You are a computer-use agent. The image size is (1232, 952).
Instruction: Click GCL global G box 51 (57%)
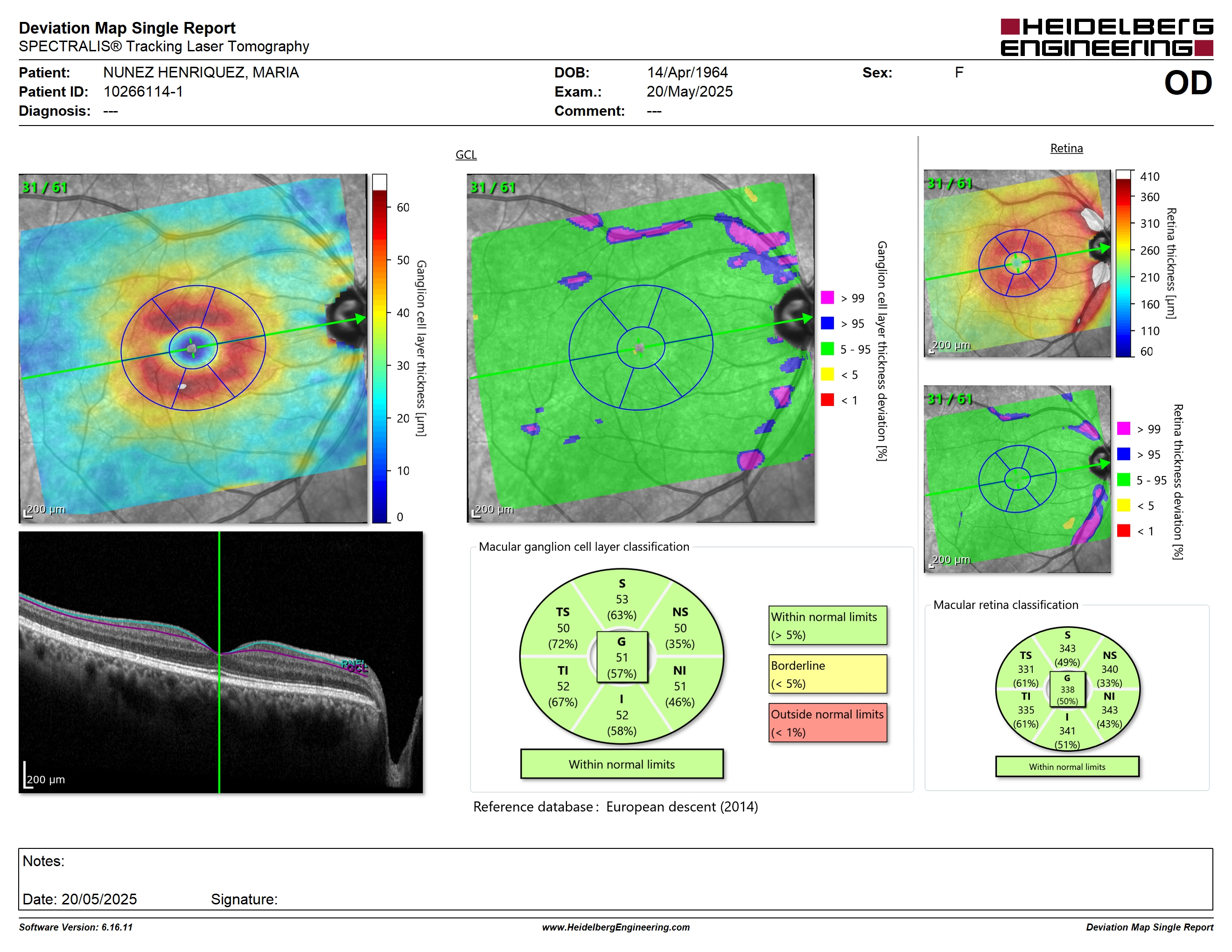622,657
